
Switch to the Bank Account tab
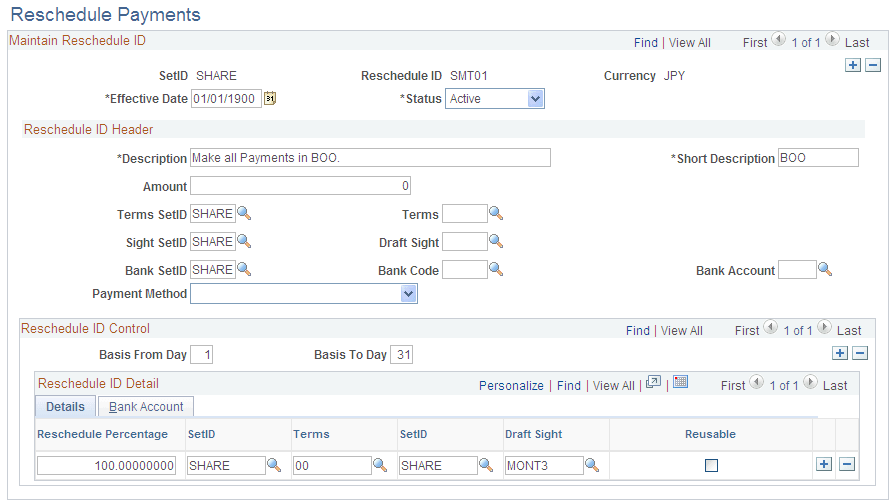(146, 406)
